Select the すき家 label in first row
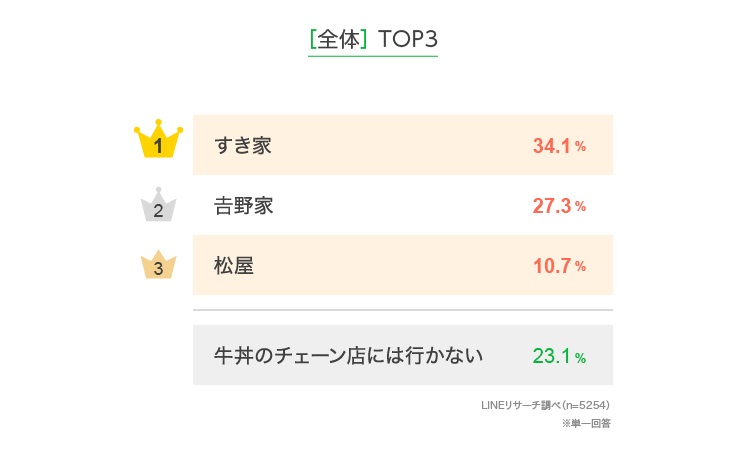This screenshot has height=463, width=748. click(243, 146)
